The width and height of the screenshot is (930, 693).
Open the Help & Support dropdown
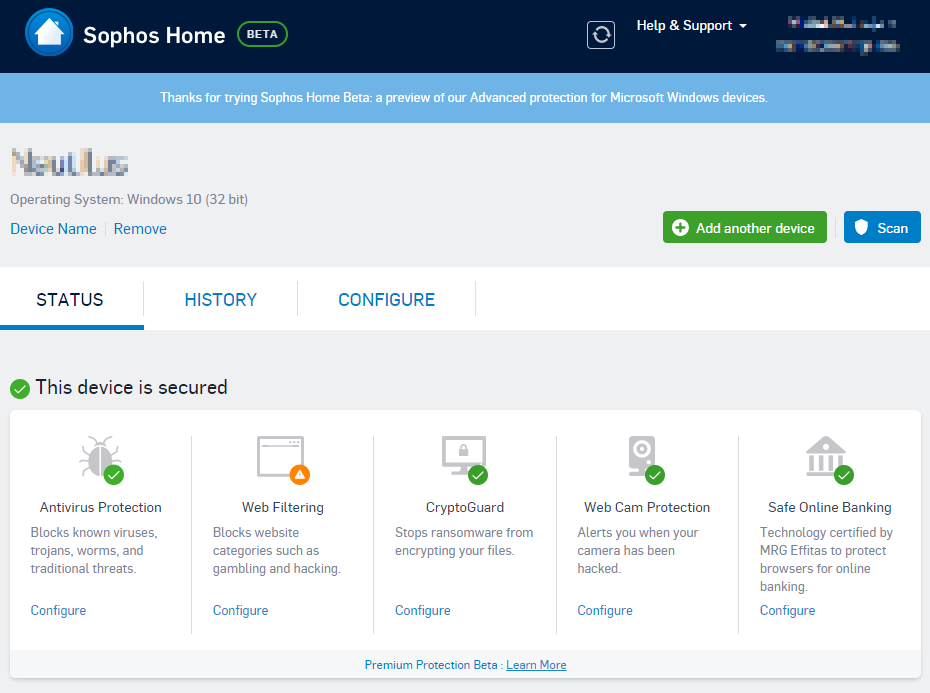click(692, 26)
